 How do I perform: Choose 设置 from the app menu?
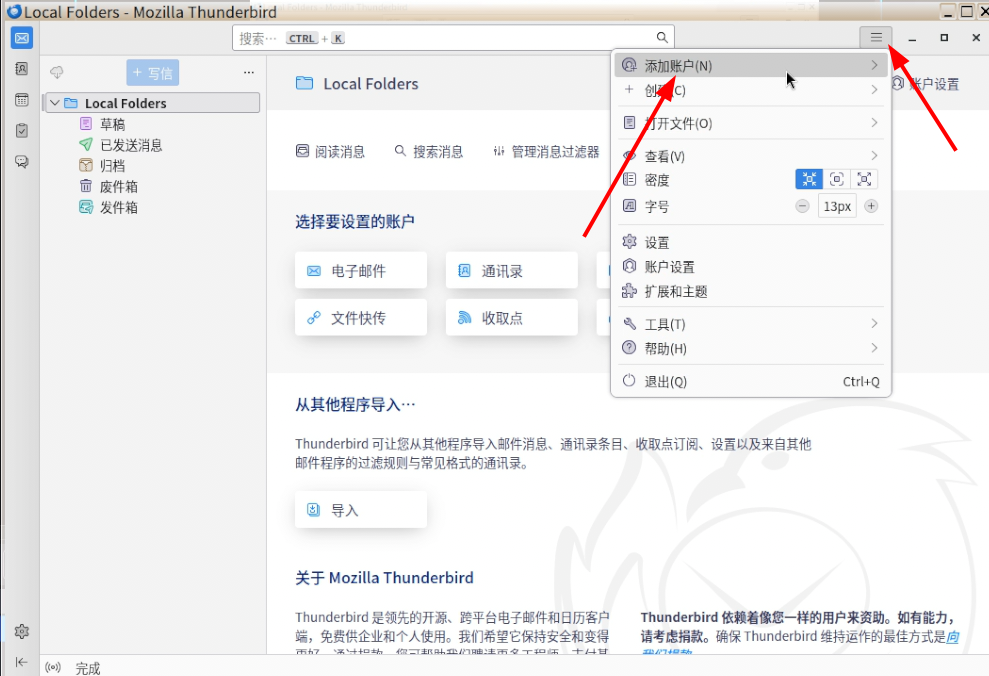(751, 243)
